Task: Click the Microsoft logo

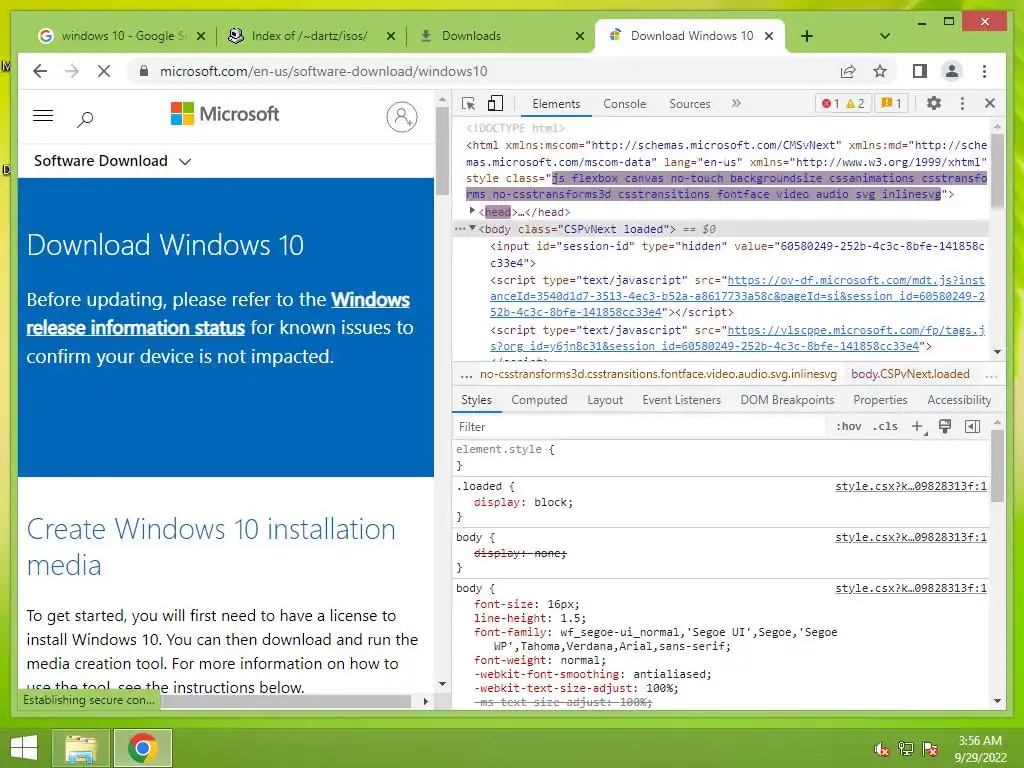Action: 225,114
